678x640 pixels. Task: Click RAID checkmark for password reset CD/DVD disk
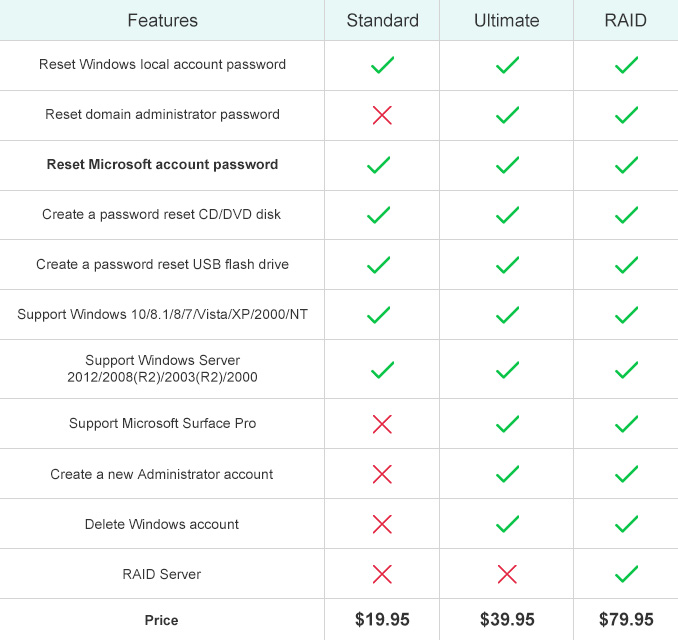(626, 215)
